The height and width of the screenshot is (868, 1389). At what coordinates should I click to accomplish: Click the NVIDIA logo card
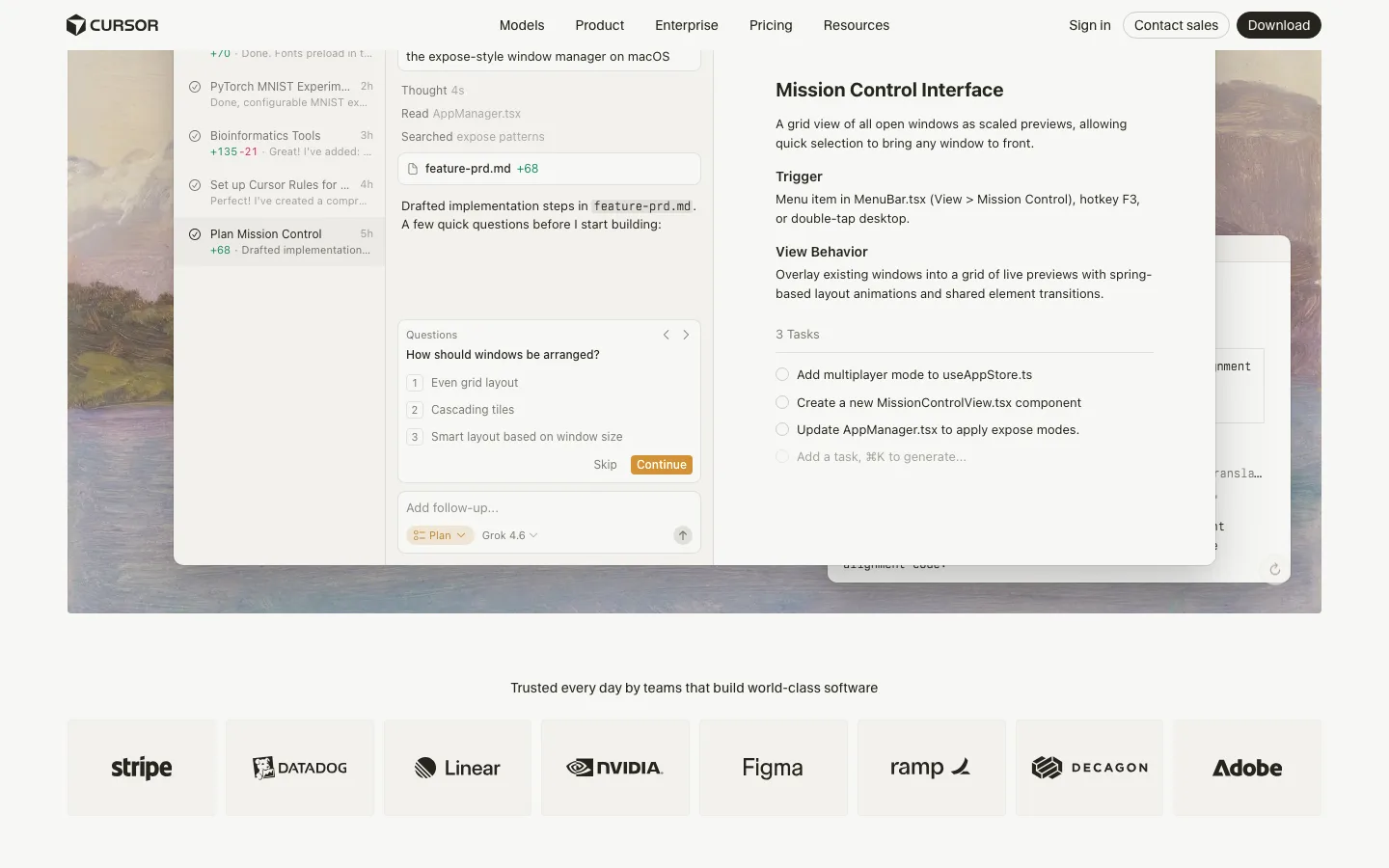[615, 768]
